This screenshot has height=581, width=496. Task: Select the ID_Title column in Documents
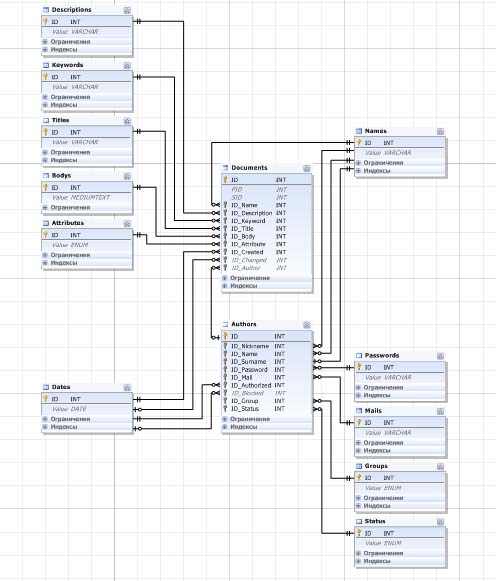coord(267,229)
